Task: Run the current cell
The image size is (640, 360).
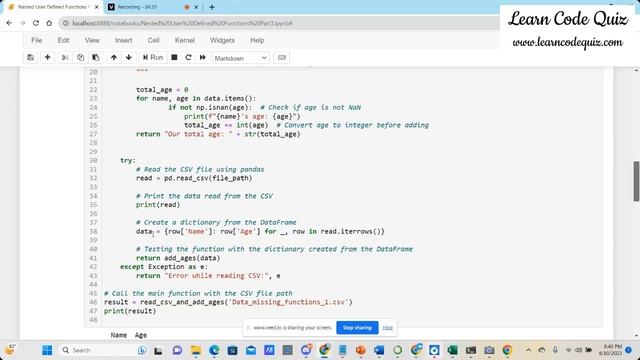Action: coord(153,58)
